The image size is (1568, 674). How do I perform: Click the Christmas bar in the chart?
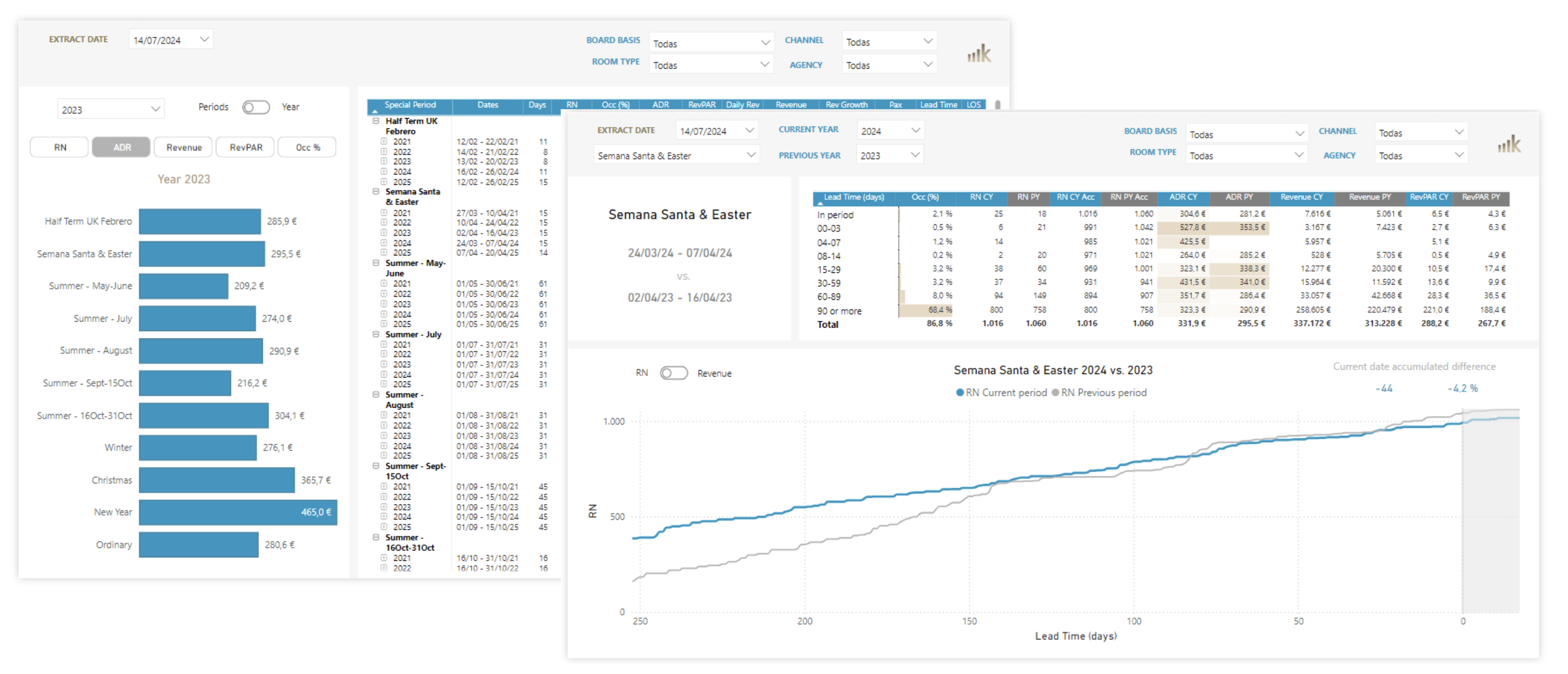point(217,480)
